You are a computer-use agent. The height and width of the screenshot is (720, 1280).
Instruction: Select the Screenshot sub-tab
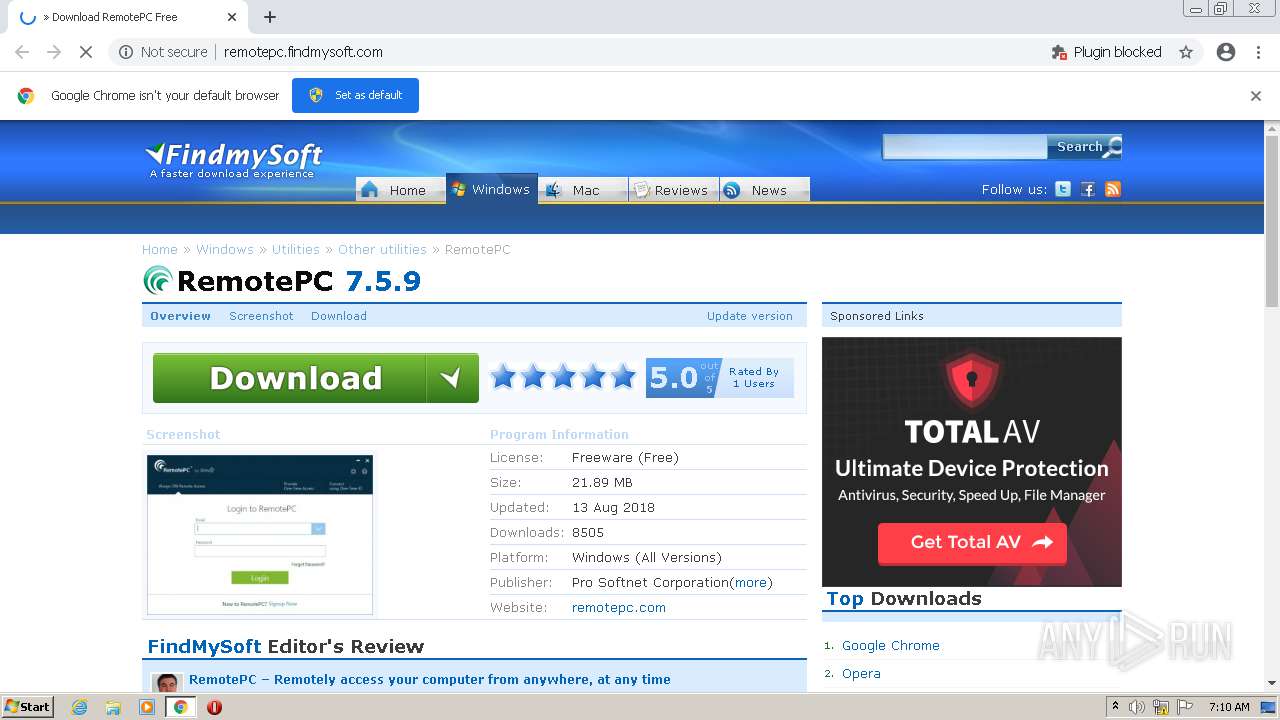click(x=261, y=316)
